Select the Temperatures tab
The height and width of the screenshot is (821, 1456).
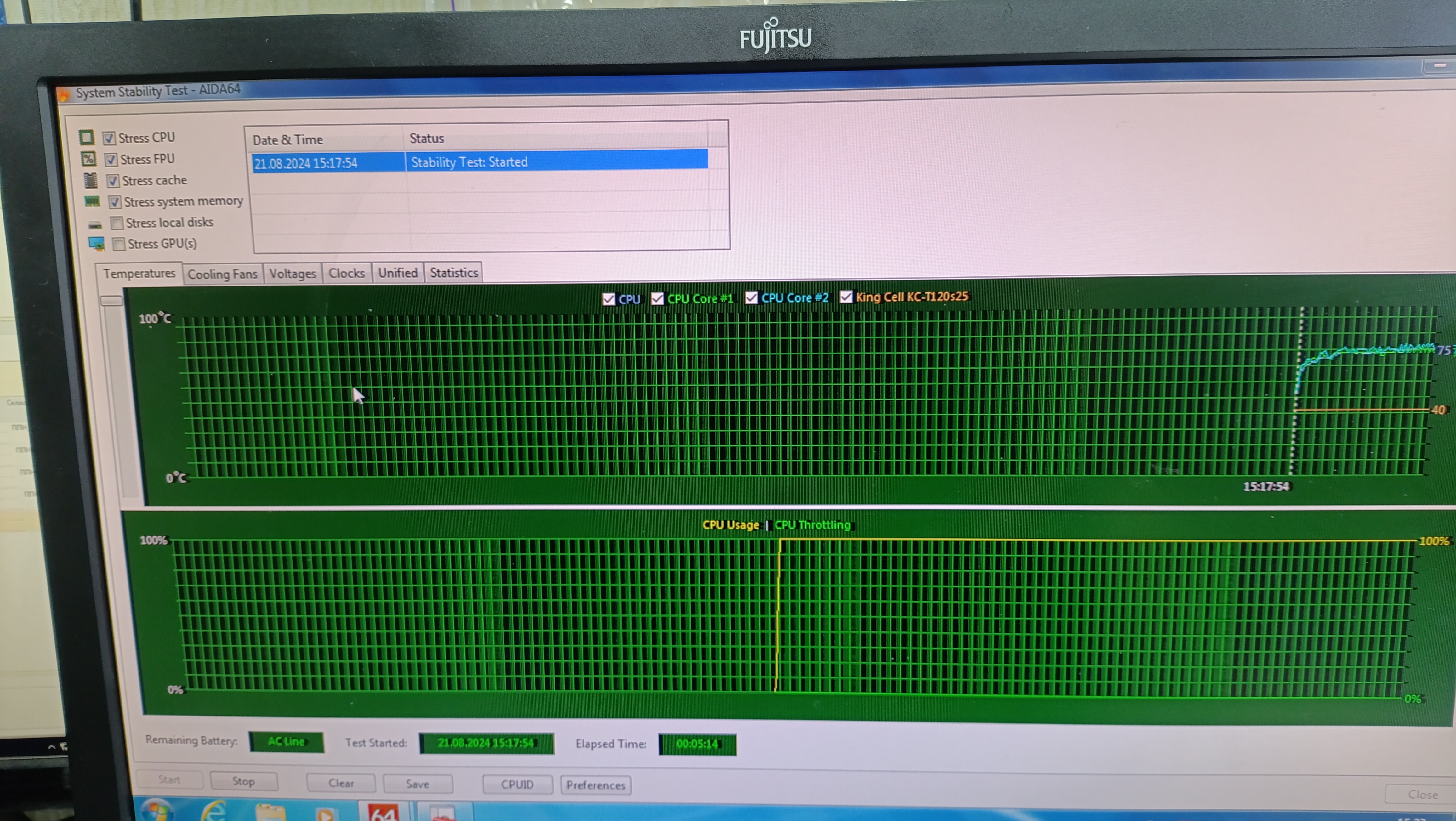pos(139,274)
